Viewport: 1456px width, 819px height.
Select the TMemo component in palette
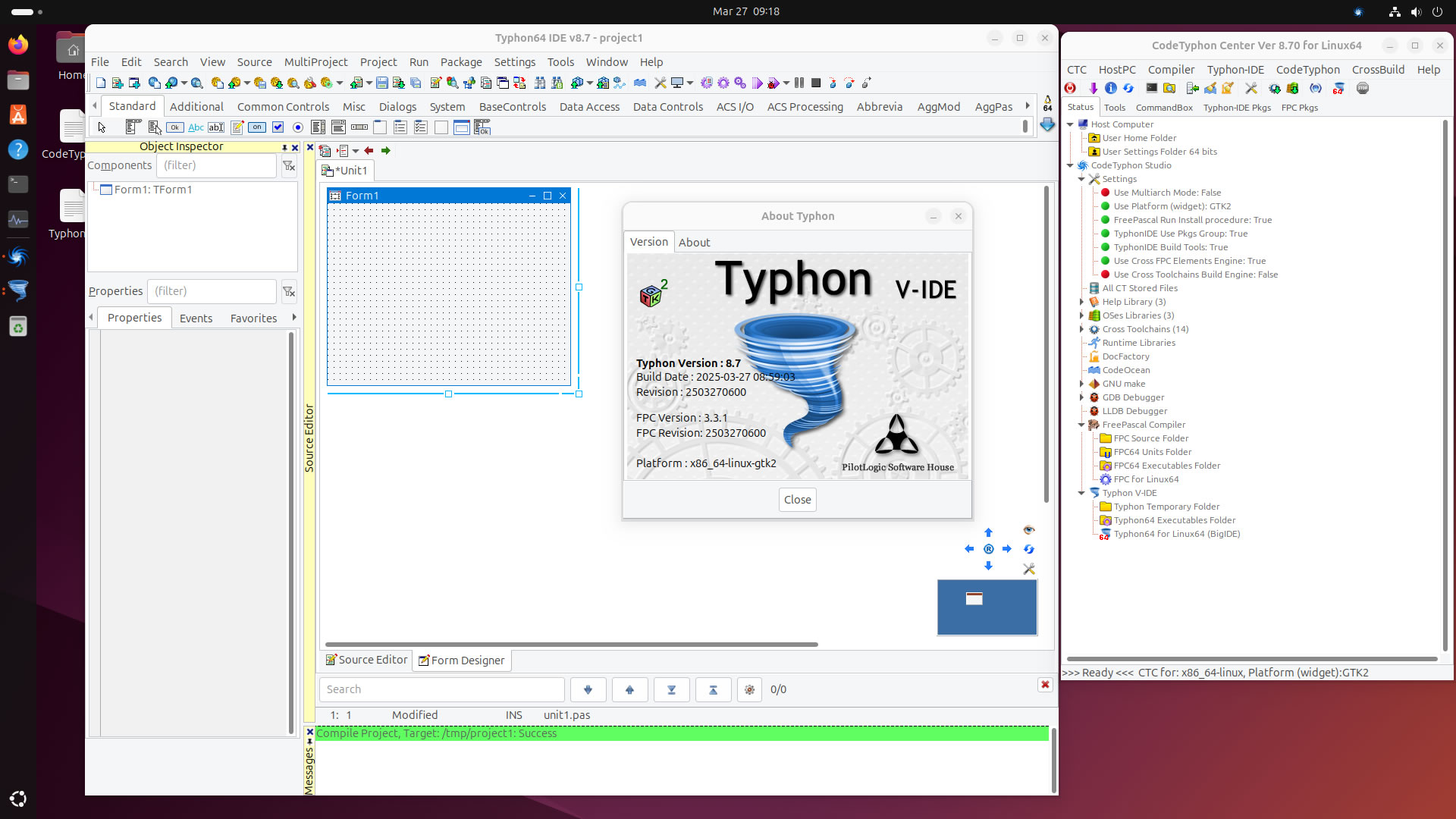pyautogui.click(x=237, y=127)
